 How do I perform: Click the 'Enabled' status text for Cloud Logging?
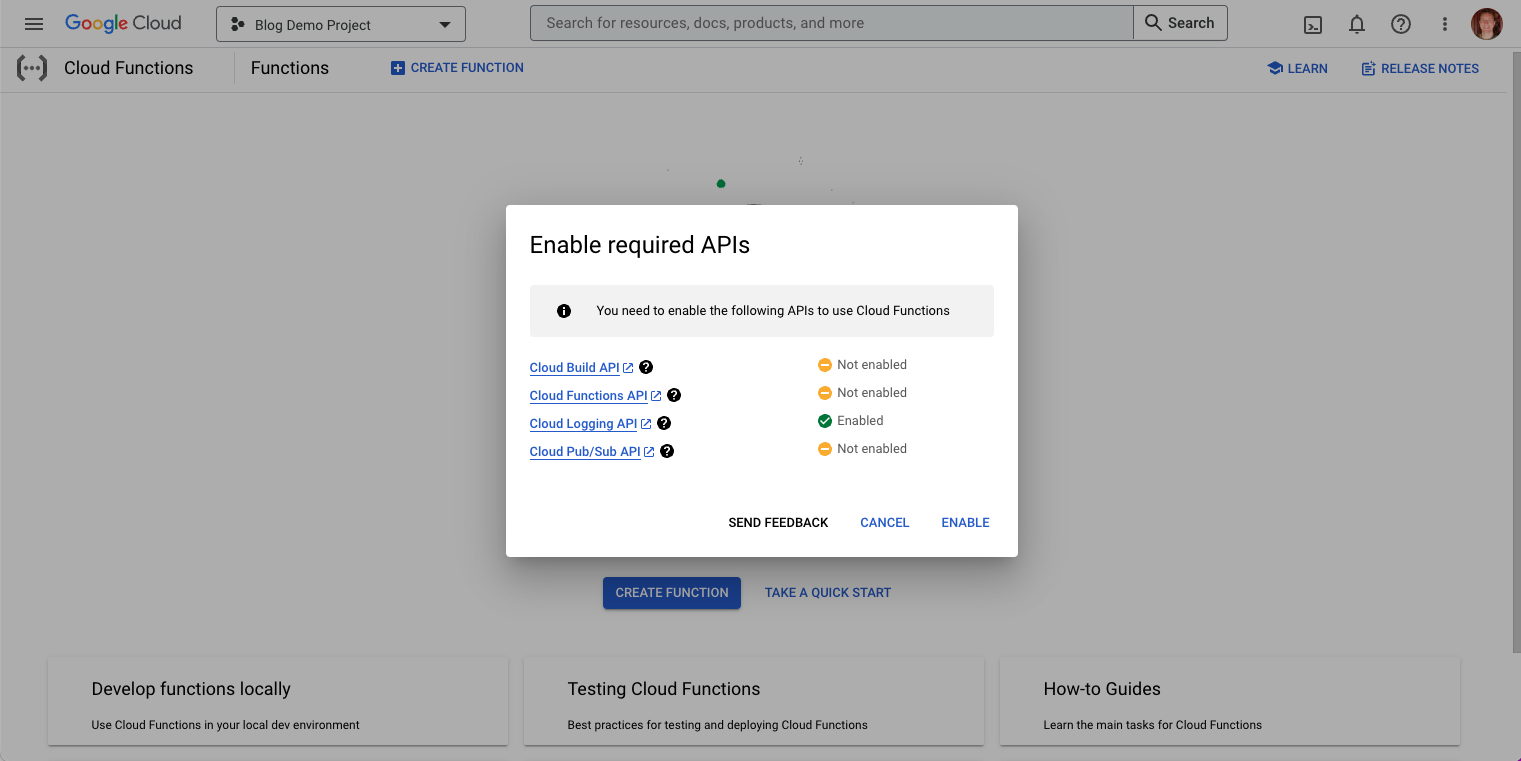pyautogui.click(x=860, y=421)
